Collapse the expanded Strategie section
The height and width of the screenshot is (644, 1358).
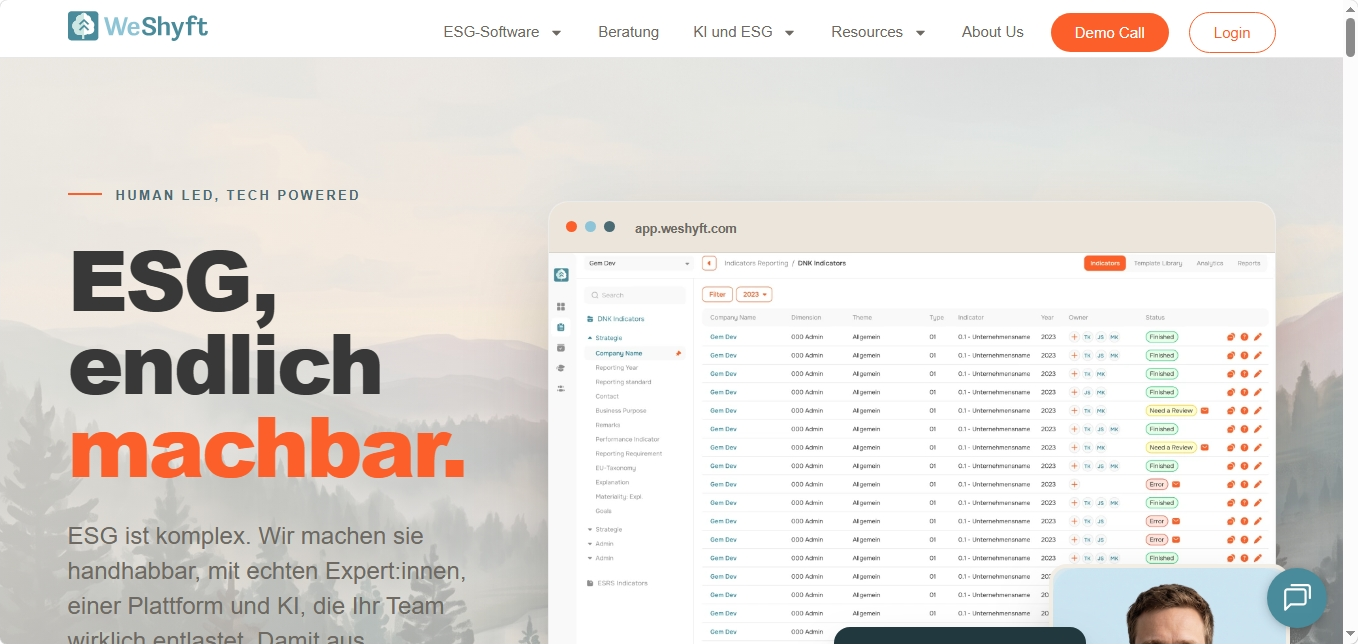tap(604, 338)
